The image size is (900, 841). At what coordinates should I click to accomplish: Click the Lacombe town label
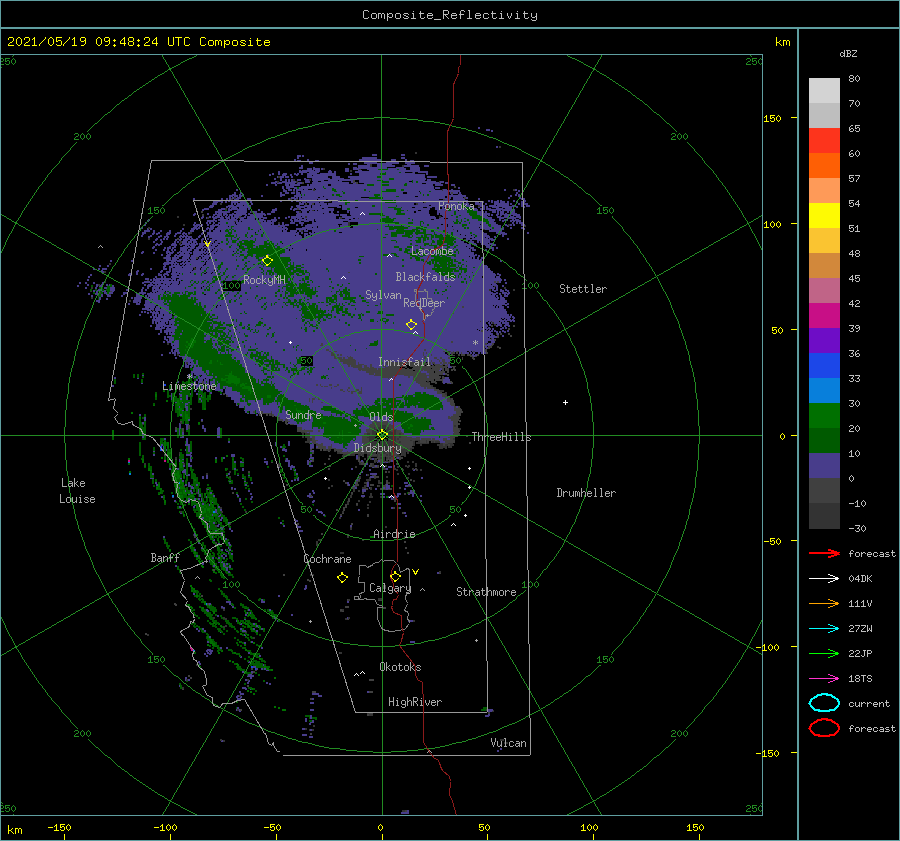click(x=432, y=251)
